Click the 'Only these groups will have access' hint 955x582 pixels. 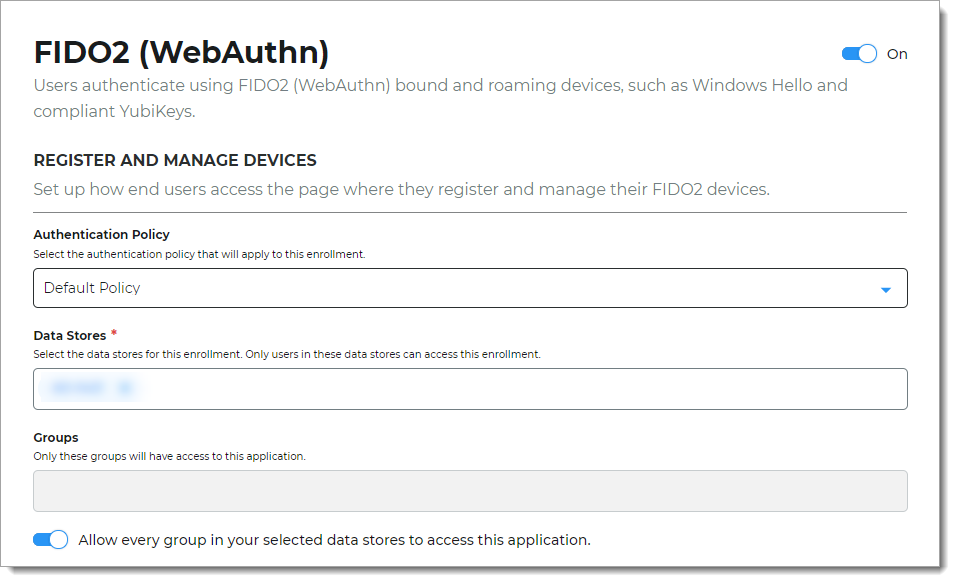pyautogui.click(x=169, y=456)
